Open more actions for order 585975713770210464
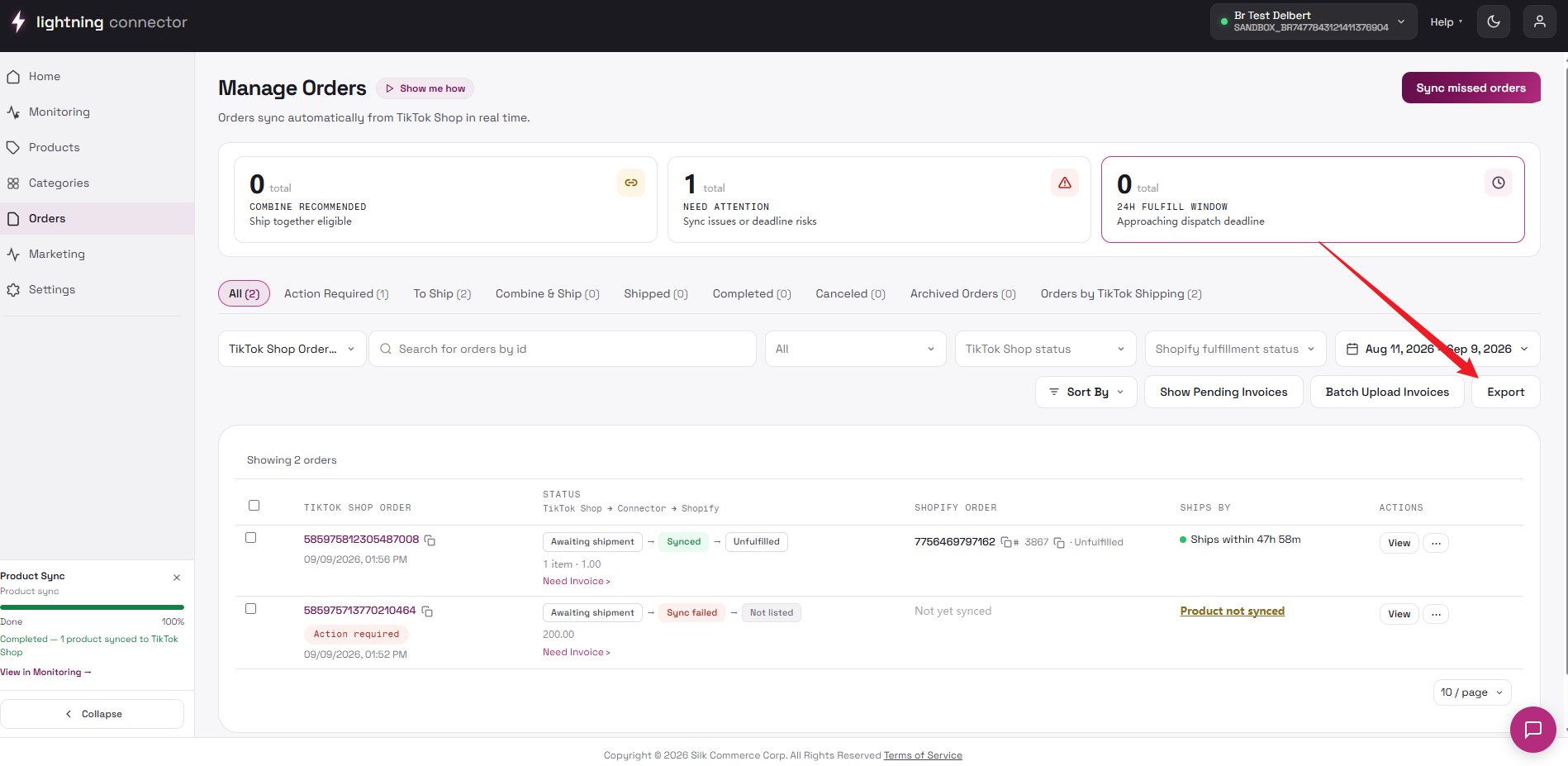This screenshot has width=1568, height=766. tap(1436, 614)
